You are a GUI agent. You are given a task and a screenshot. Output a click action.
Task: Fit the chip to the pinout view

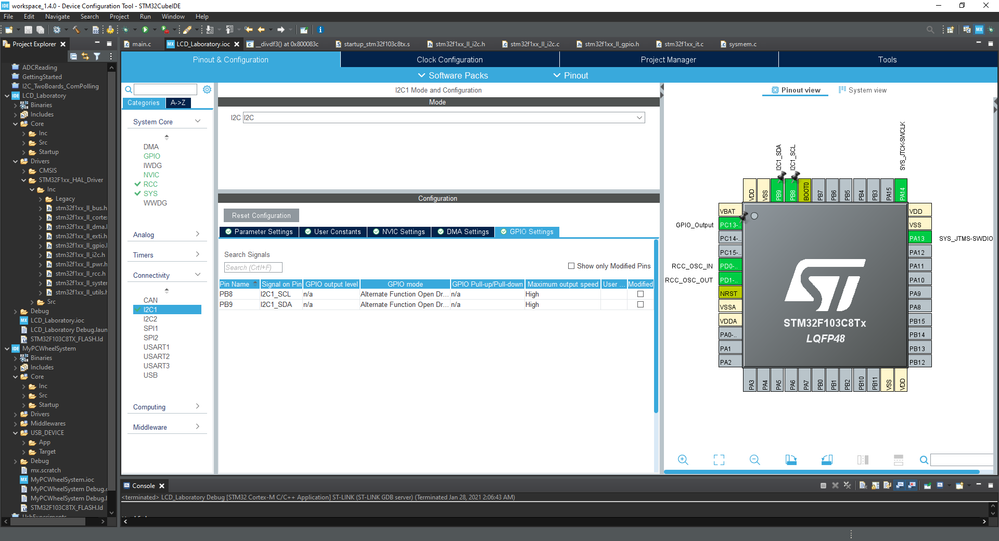point(719,459)
